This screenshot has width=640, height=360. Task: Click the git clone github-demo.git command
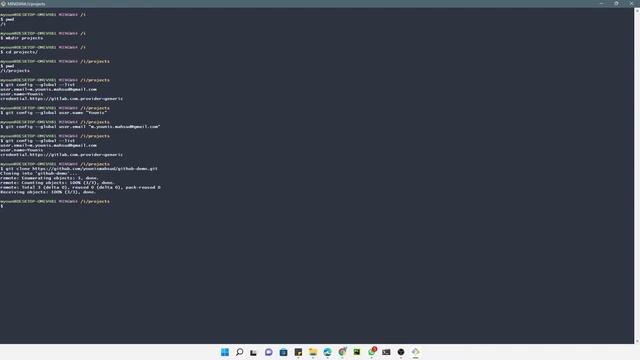coord(79,169)
